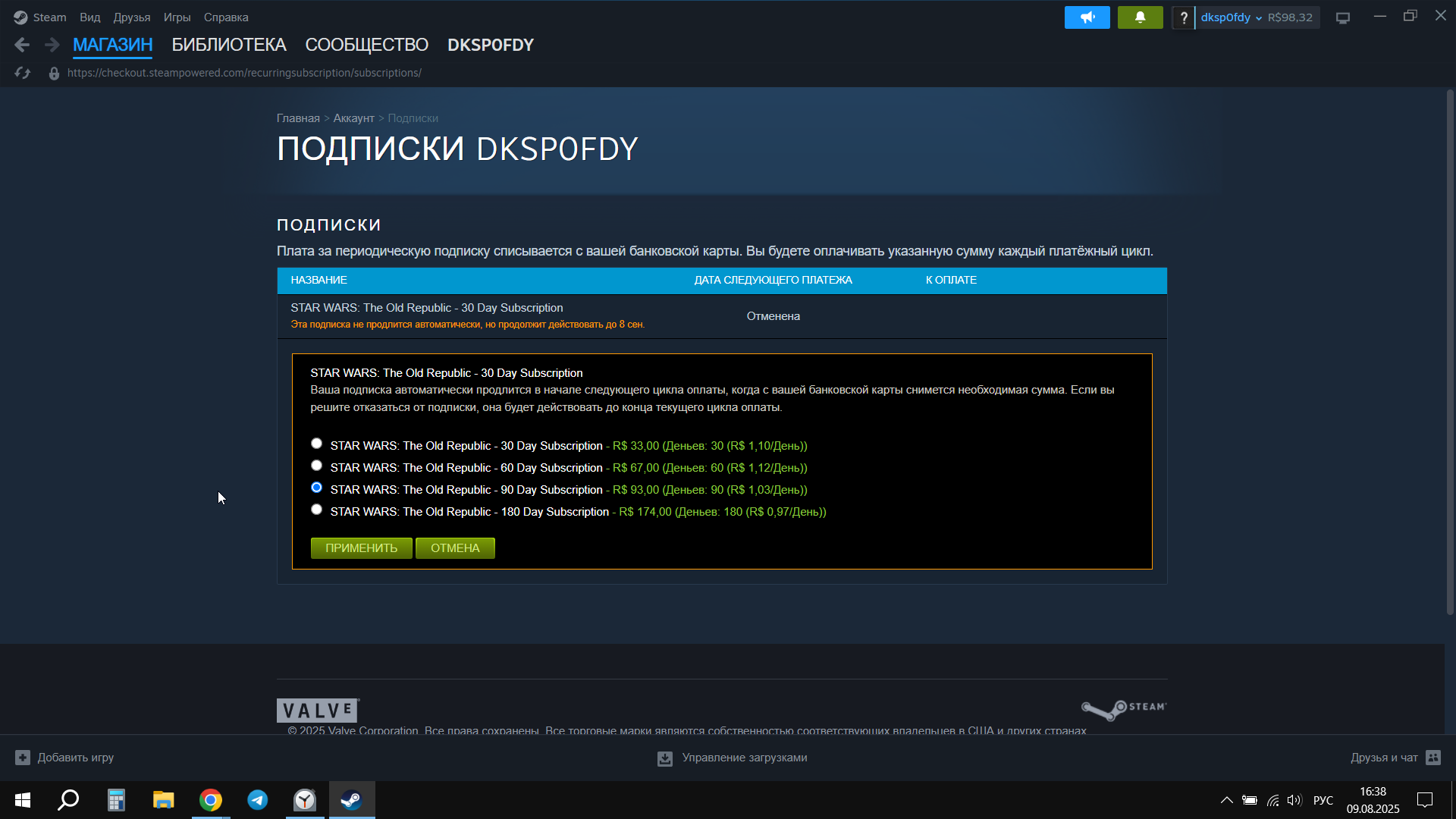The image size is (1456, 819).
Task: Click the question mark help icon
Action: coord(1183,17)
